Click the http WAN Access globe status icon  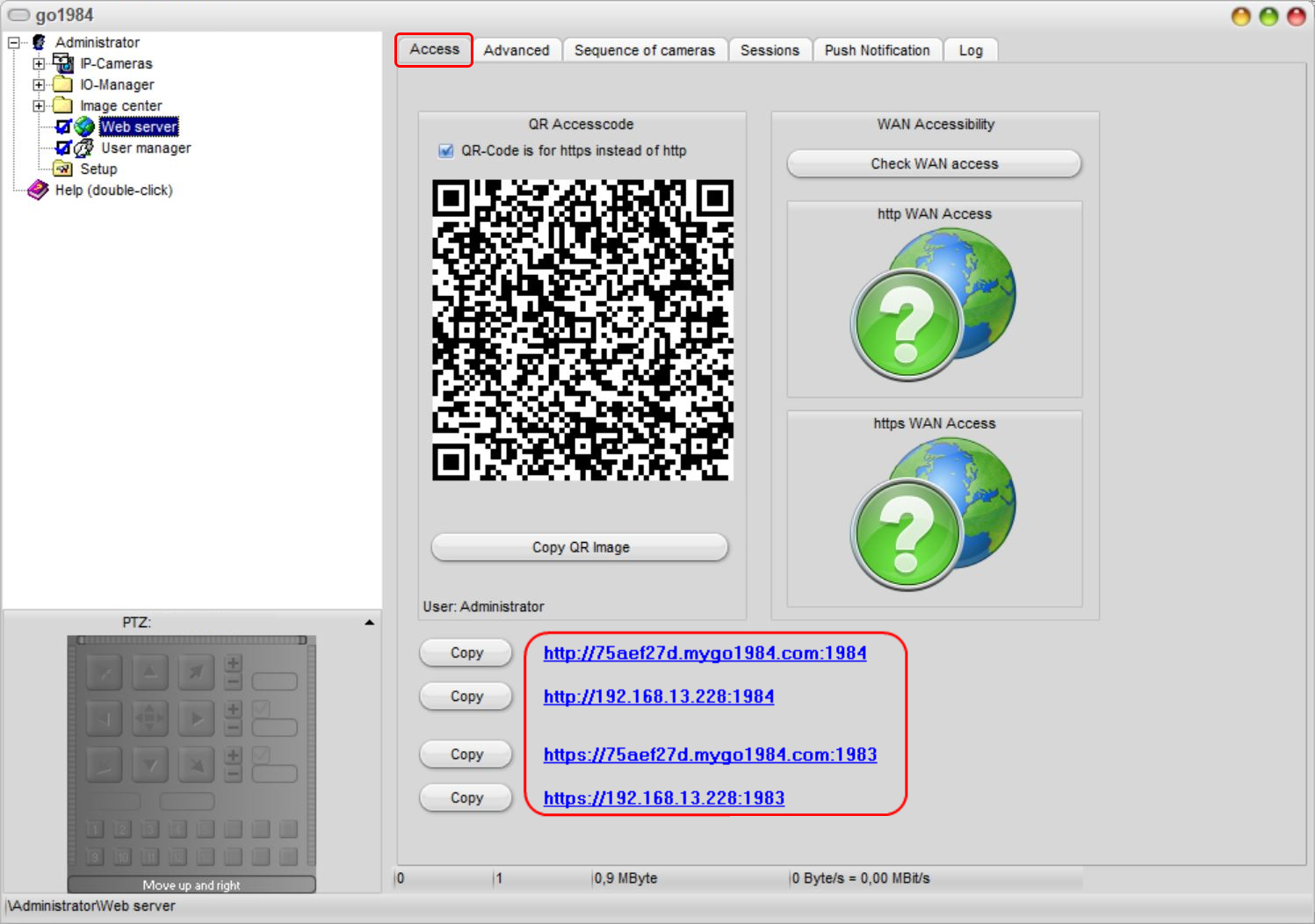click(x=933, y=304)
